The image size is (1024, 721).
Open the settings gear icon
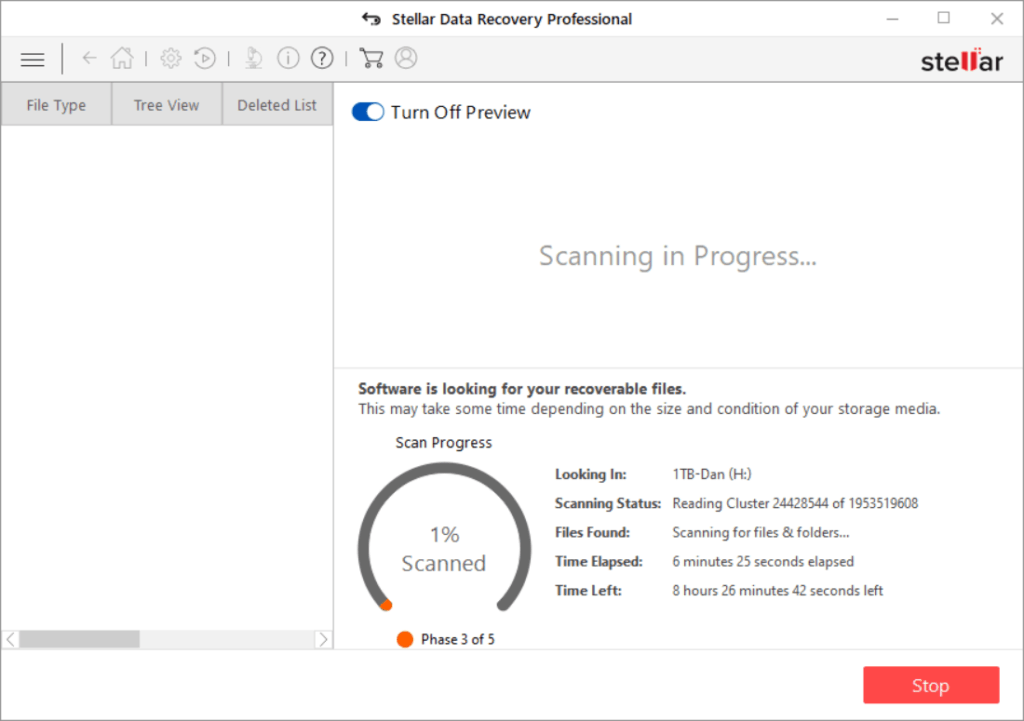click(x=171, y=59)
